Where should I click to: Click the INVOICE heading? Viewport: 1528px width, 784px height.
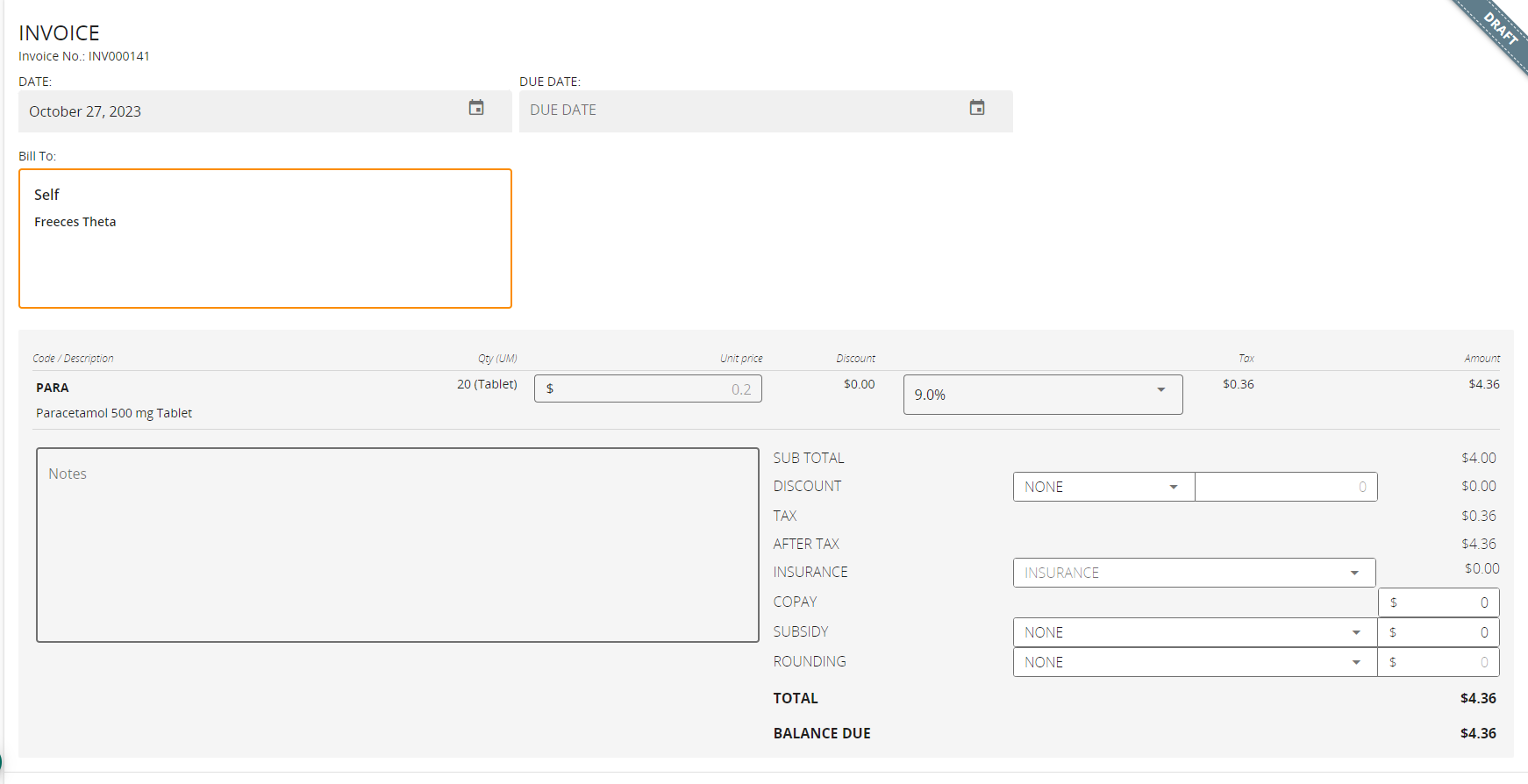pos(59,33)
